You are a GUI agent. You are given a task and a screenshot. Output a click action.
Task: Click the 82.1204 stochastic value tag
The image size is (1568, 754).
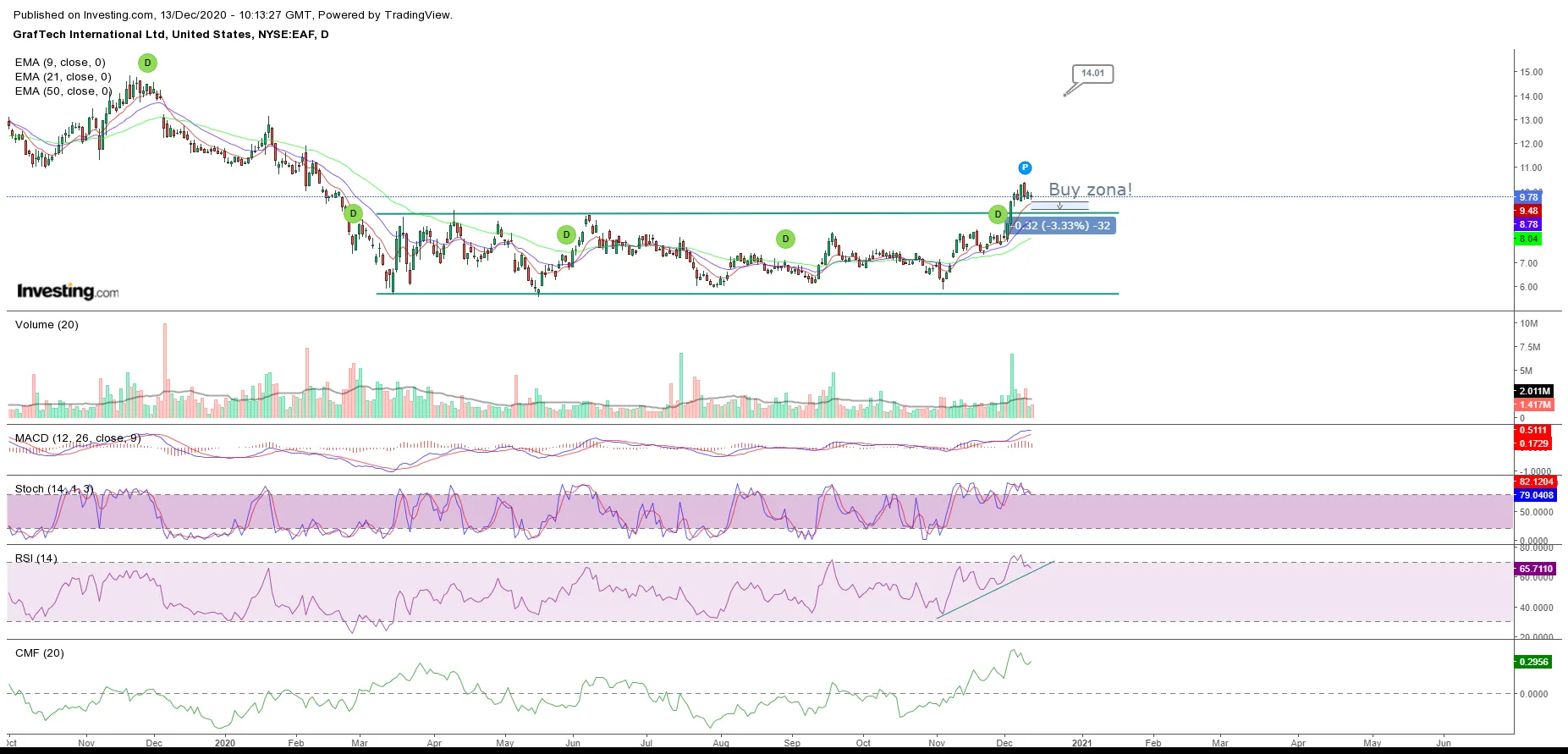click(1536, 482)
